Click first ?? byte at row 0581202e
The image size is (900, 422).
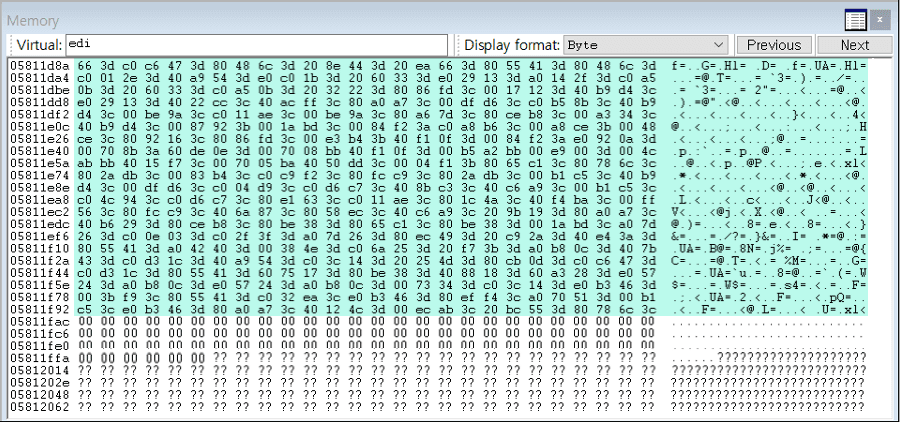click(84, 382)
